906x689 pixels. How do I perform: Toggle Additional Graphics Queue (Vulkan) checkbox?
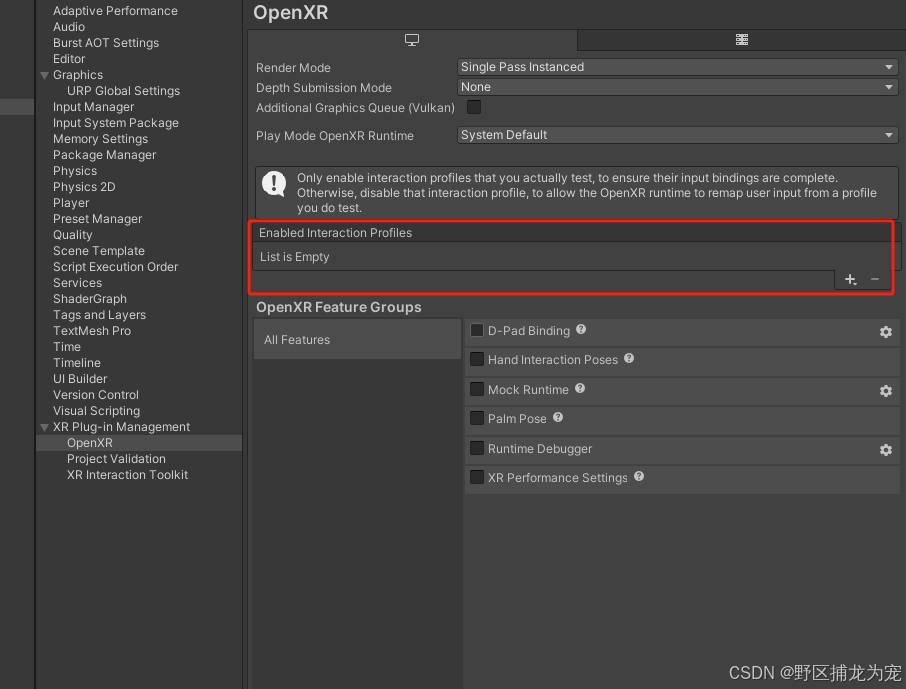(x=474, y=107)
